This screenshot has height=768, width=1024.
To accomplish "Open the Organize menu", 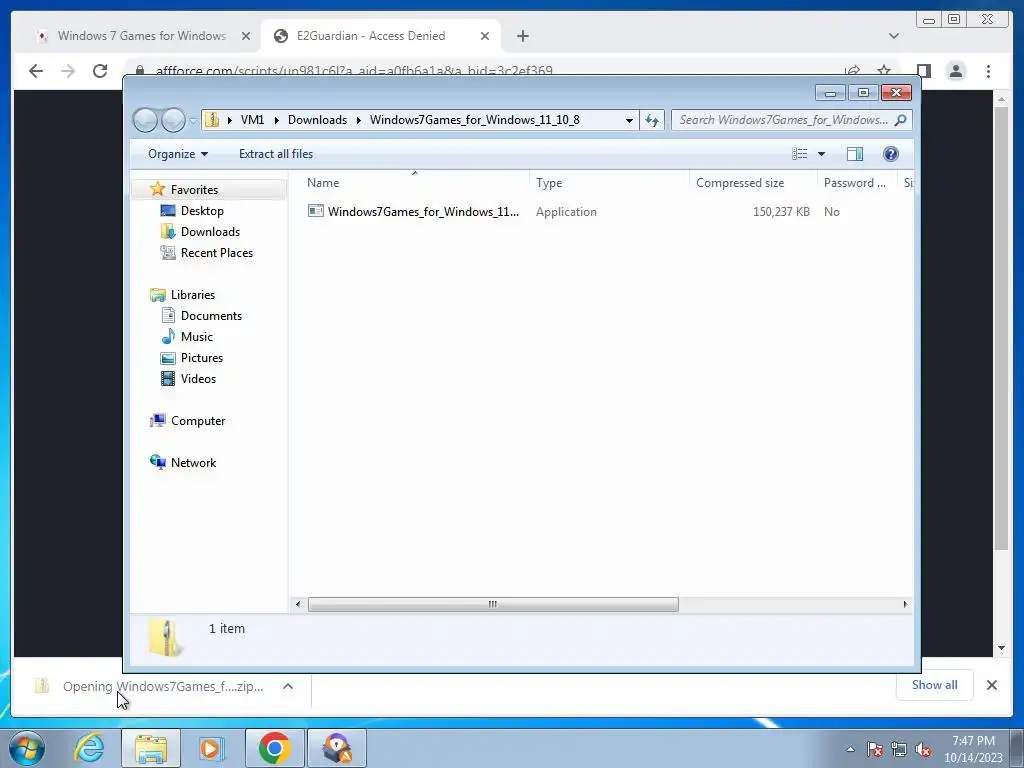I will [178, 154].
